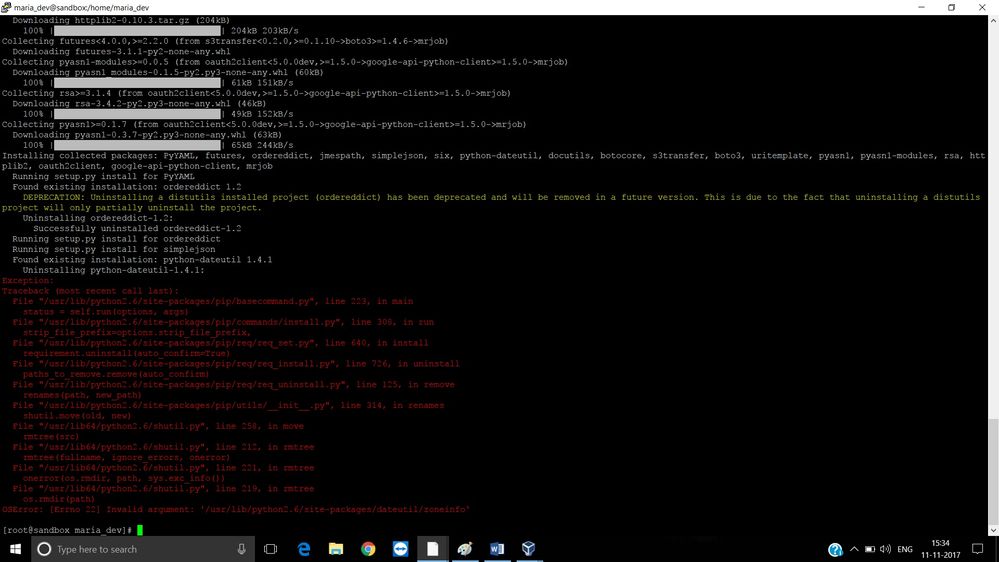Click 'Found existing installation: python-dateutil 1.4.1'

click(x=142, y=259)
